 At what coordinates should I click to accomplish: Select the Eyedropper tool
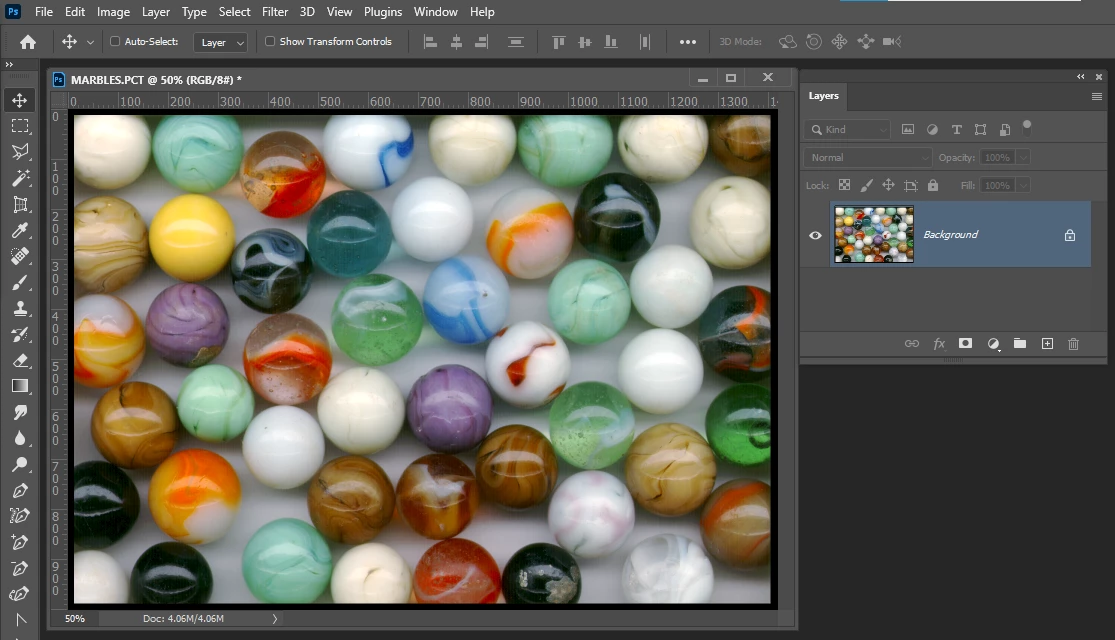[20, 230]
